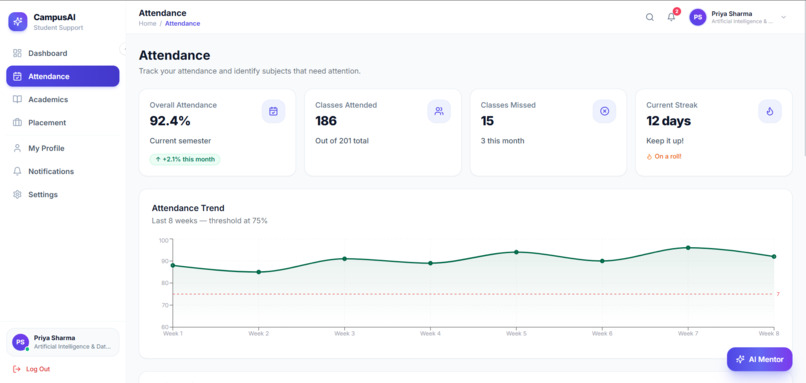The width and height of the screenshot is (806, 383).
Task: Click the On a roll! label
Action: click(x=664, y=156)
